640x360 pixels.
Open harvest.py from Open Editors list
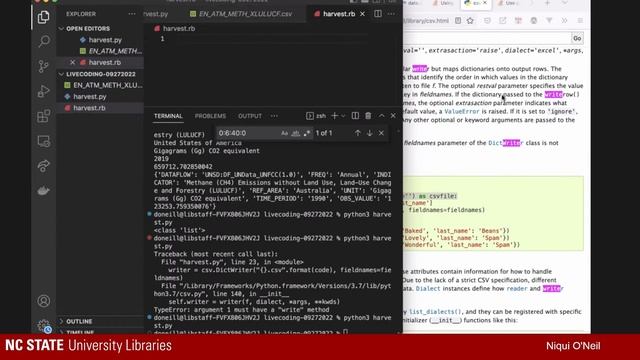pos(105,40)
